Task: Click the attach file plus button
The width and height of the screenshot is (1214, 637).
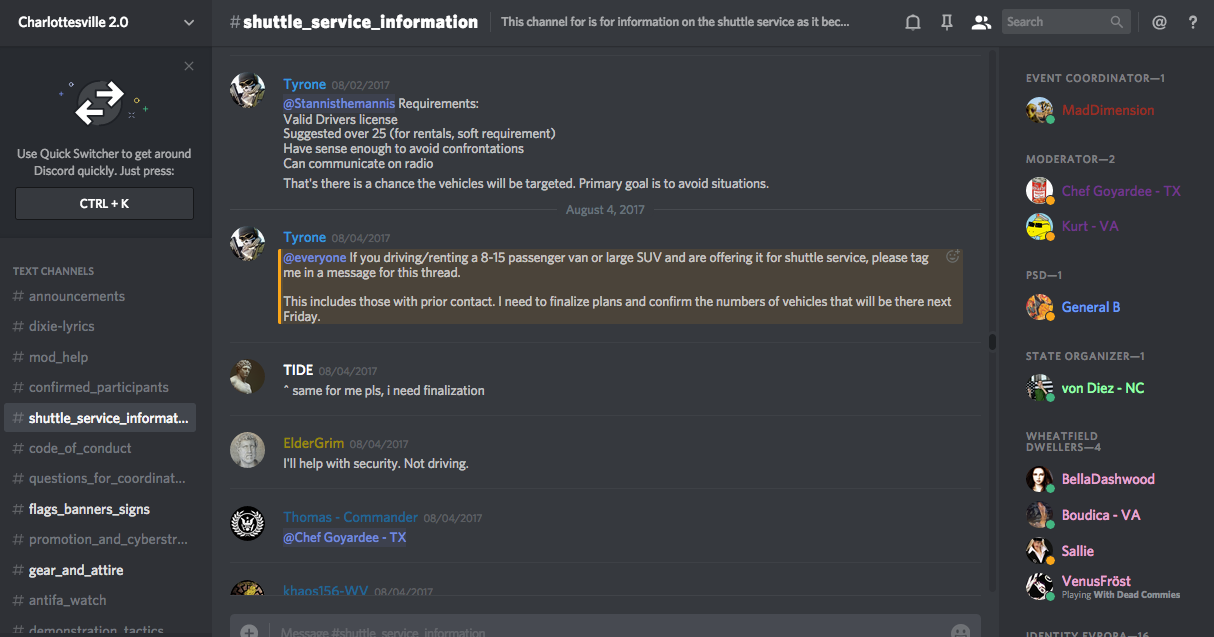Action: pyautogui.click(x=249, y=631)
